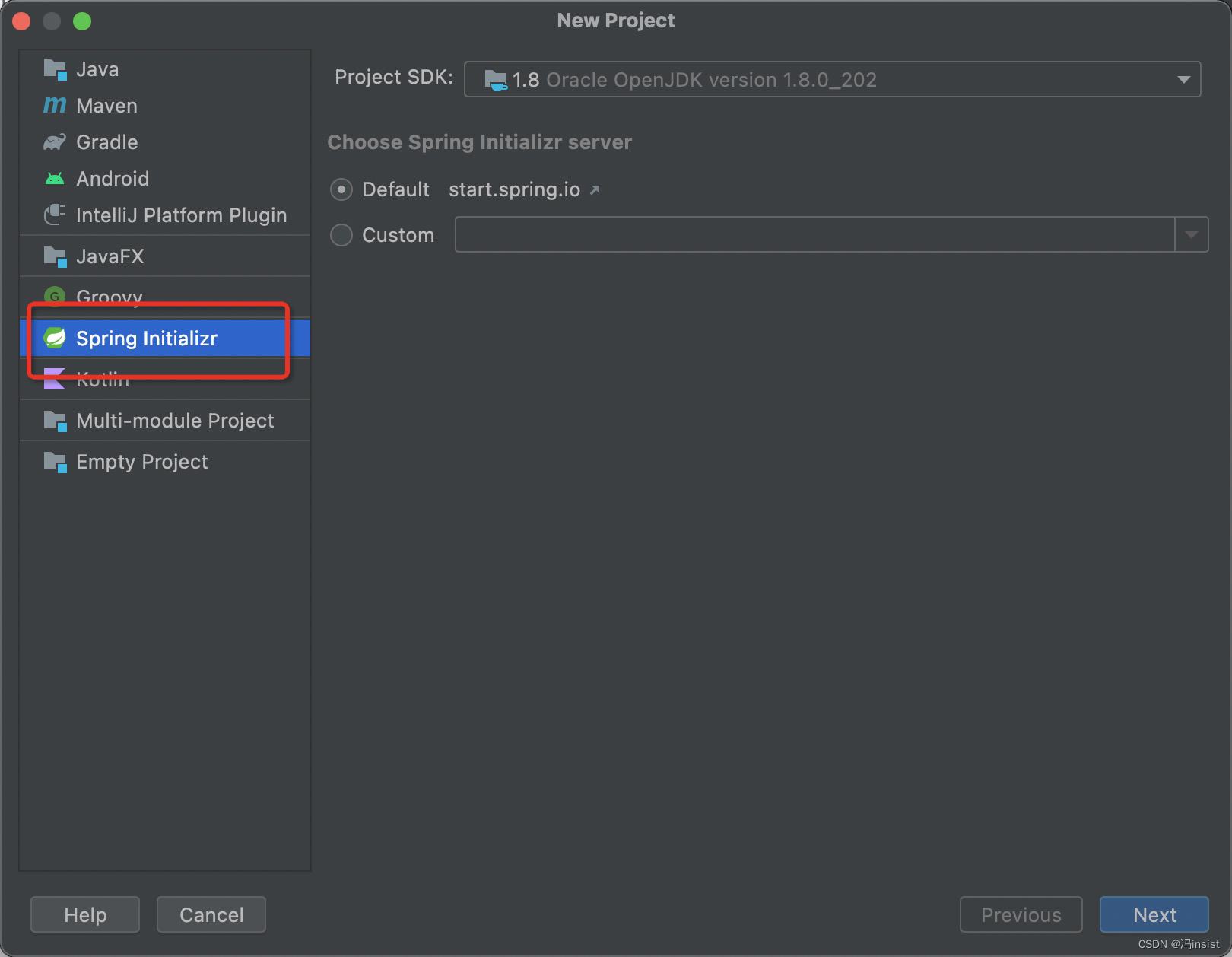Select Groovy from the project list

click(109, 294)
